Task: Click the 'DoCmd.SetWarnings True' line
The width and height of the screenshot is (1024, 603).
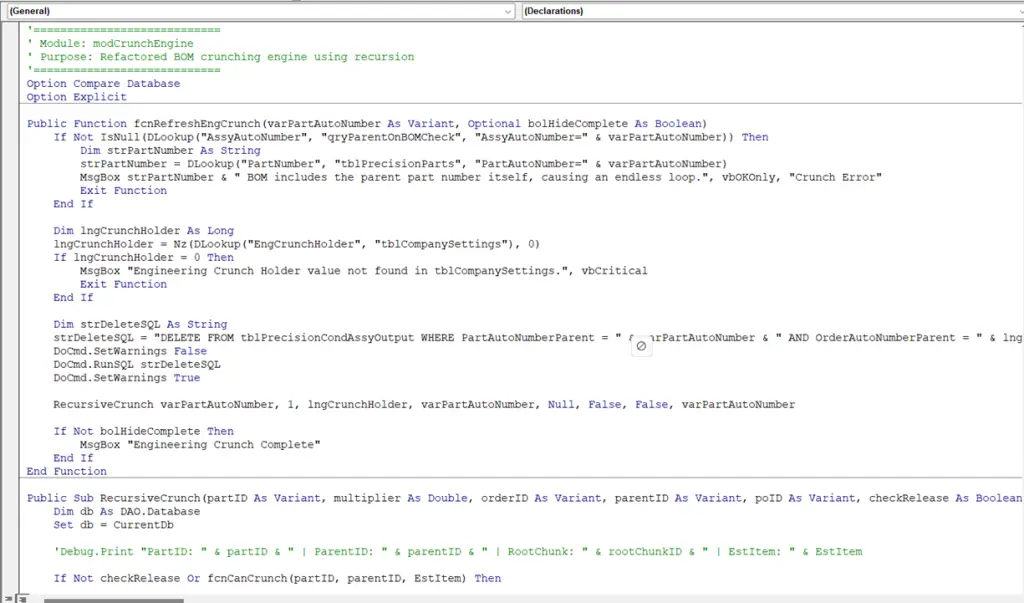Action: pos(127,378)
